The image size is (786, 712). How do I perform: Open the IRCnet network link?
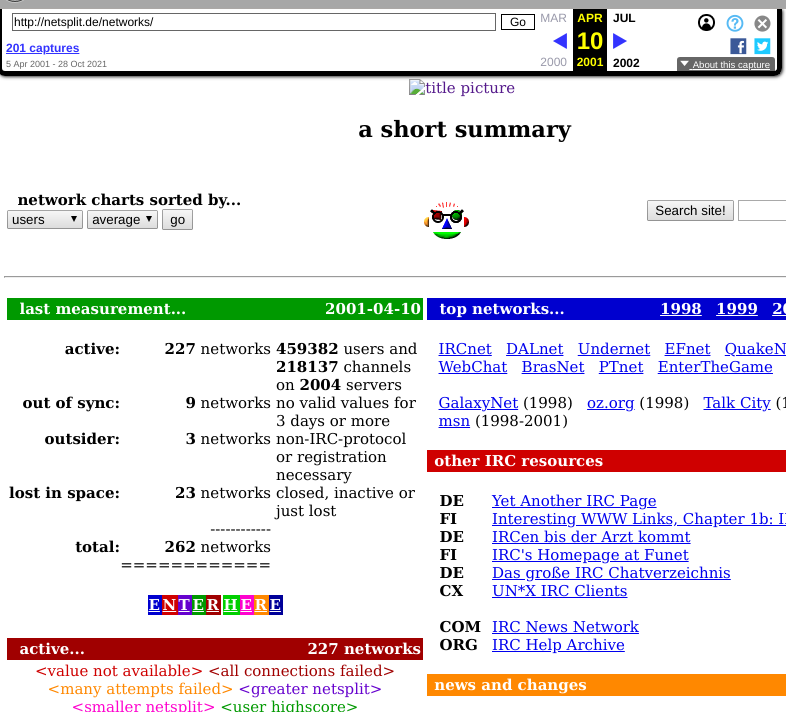(465, 349)
